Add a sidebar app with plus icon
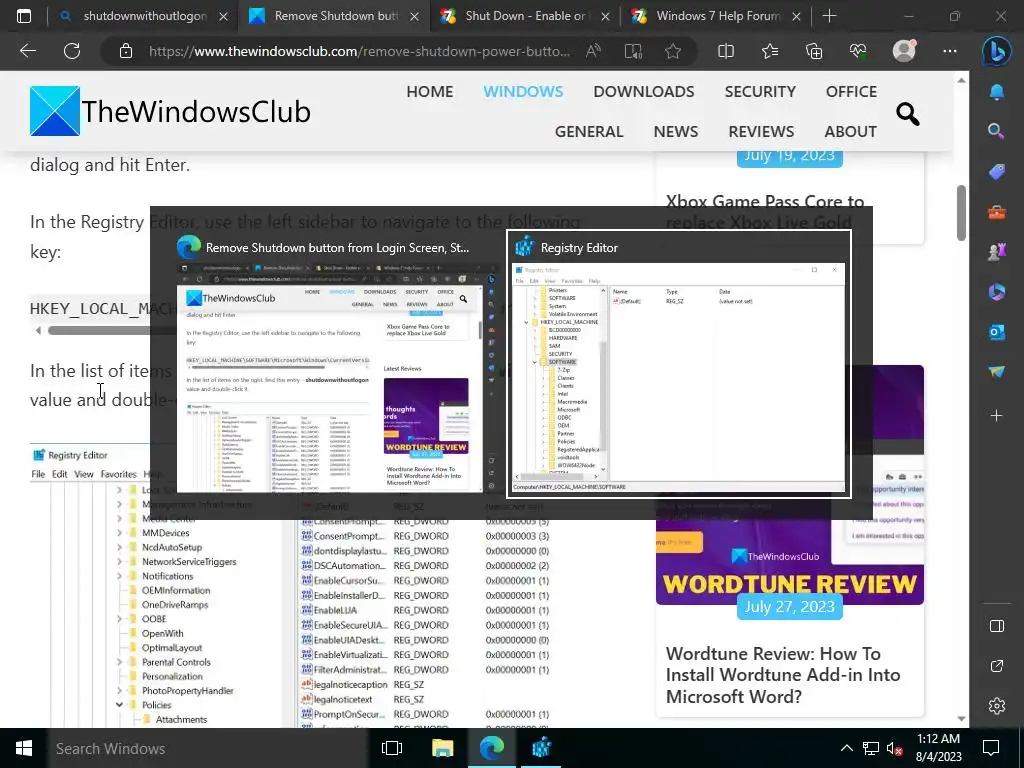 pyautogui.click(x=997, y=415)
